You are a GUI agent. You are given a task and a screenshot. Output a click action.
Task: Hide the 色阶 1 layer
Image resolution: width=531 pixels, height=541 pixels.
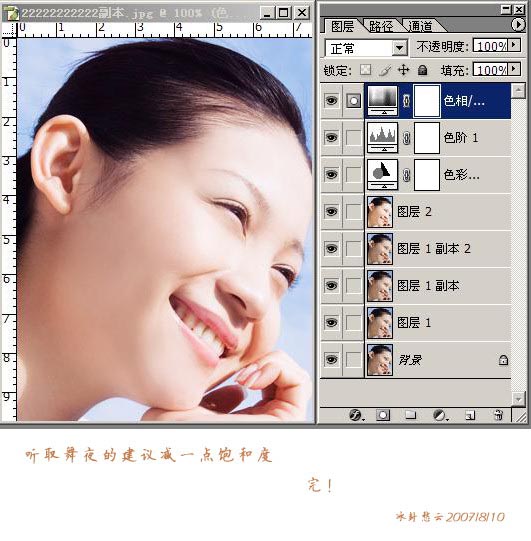(331, 138)
